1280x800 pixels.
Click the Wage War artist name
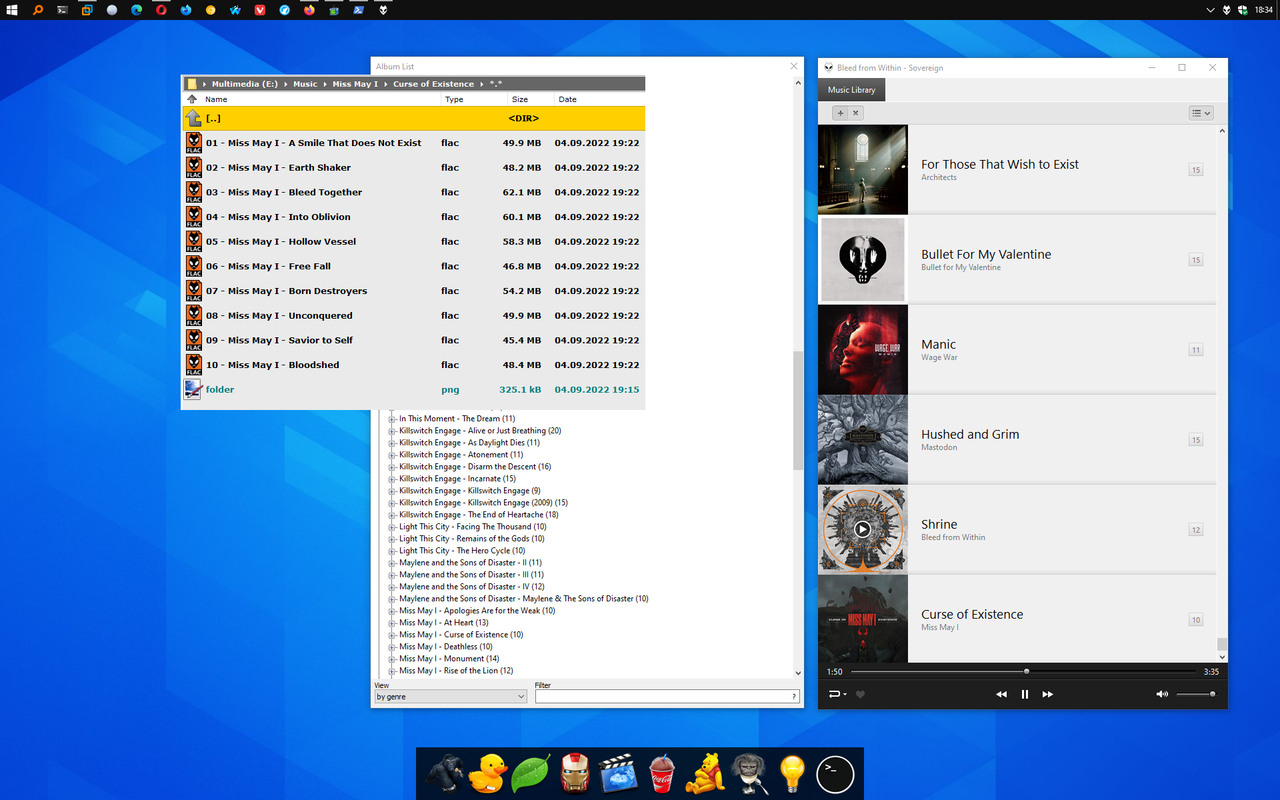939,357
